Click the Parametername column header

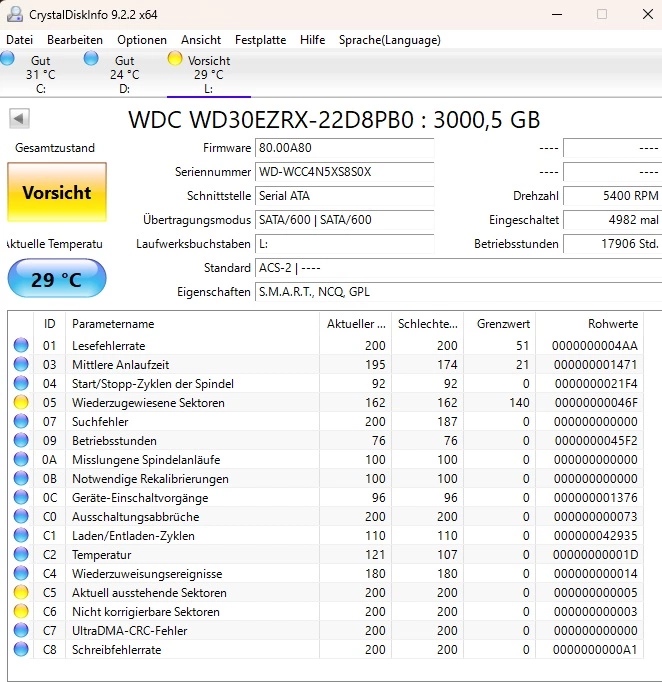coord(192,324)
